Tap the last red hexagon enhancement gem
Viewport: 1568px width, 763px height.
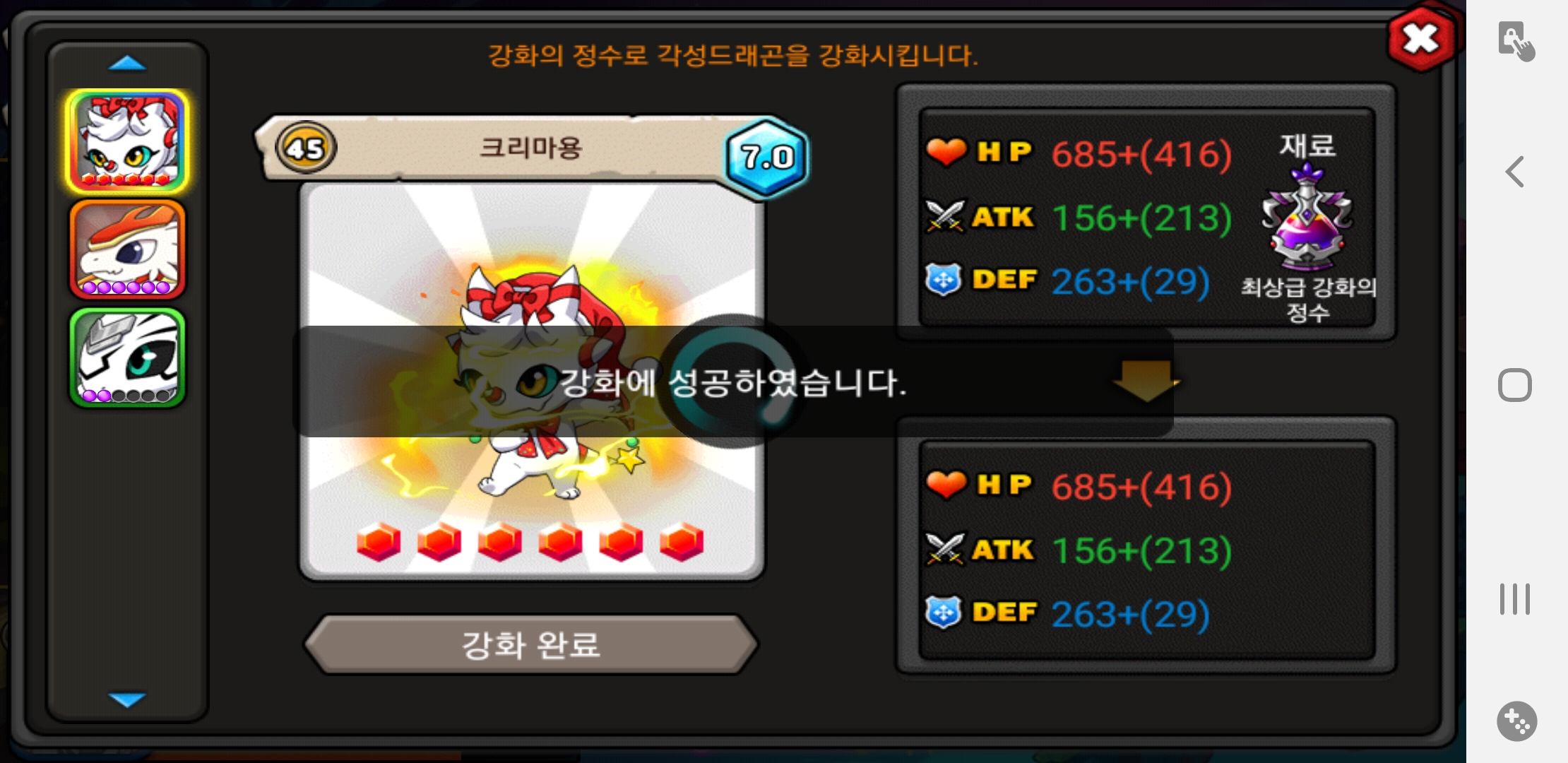(682, 543)
